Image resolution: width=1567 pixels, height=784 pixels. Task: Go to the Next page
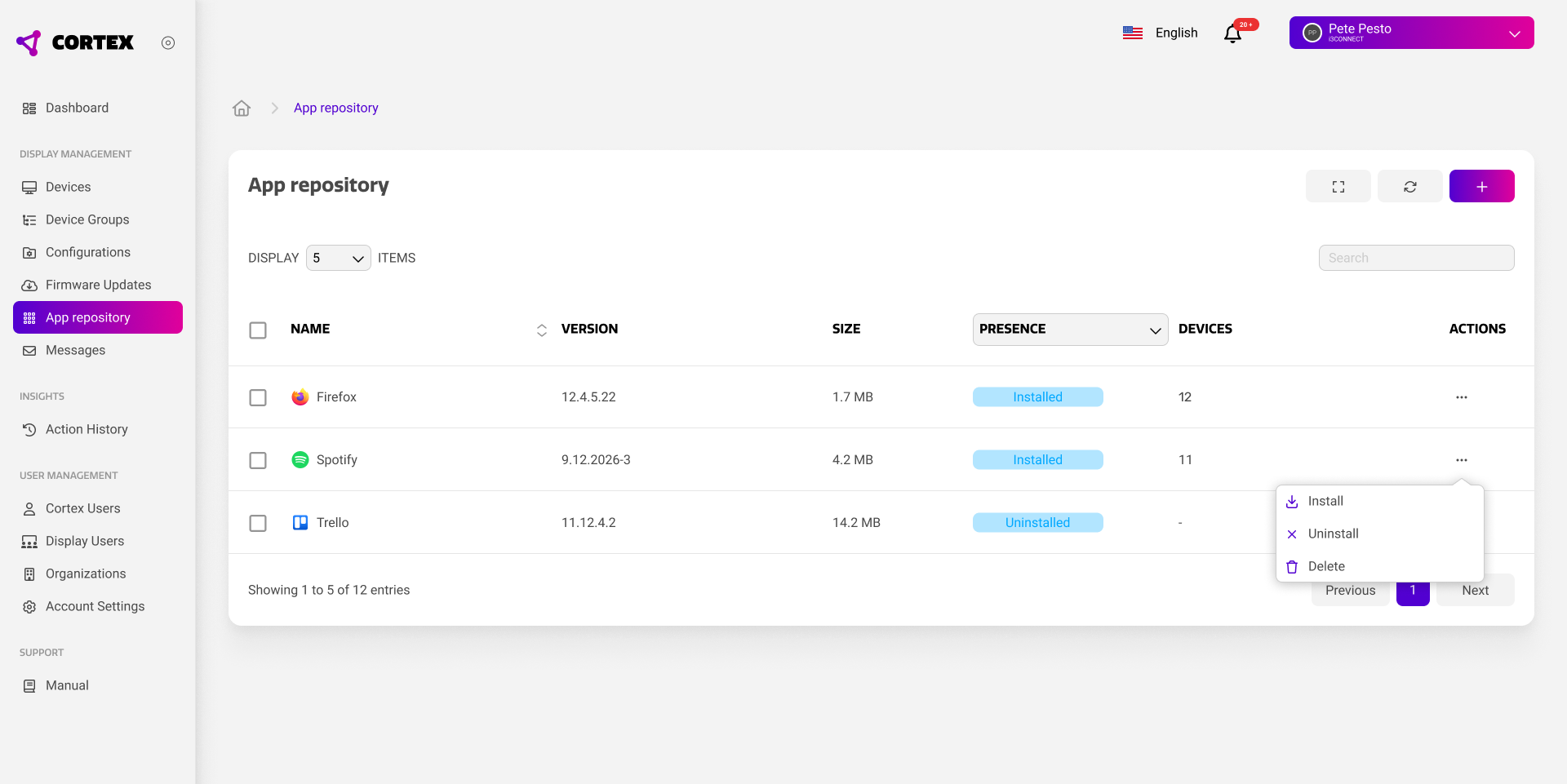(x=1475, y=591)
